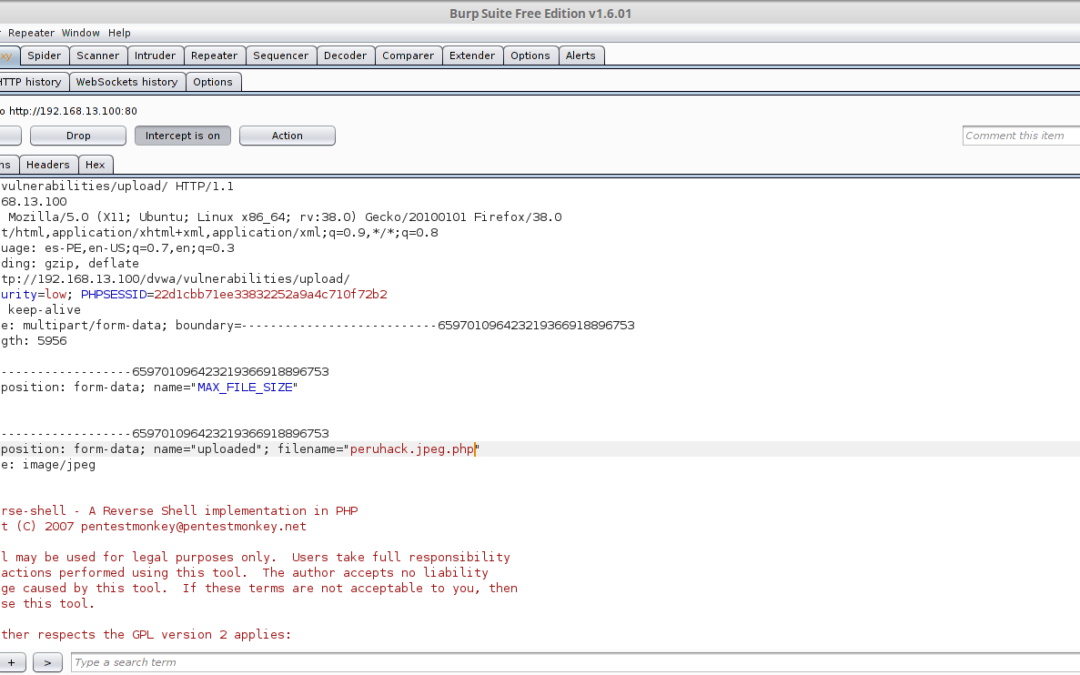Click the PHPSESSID cookie value
Viewport: 1080px width, 675px height.
pos(271,294)
